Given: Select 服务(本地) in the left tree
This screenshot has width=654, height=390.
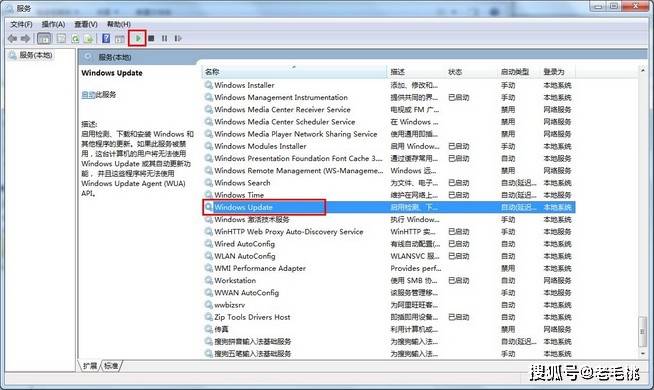Looking at the screenshot, I should click(35, 55).
